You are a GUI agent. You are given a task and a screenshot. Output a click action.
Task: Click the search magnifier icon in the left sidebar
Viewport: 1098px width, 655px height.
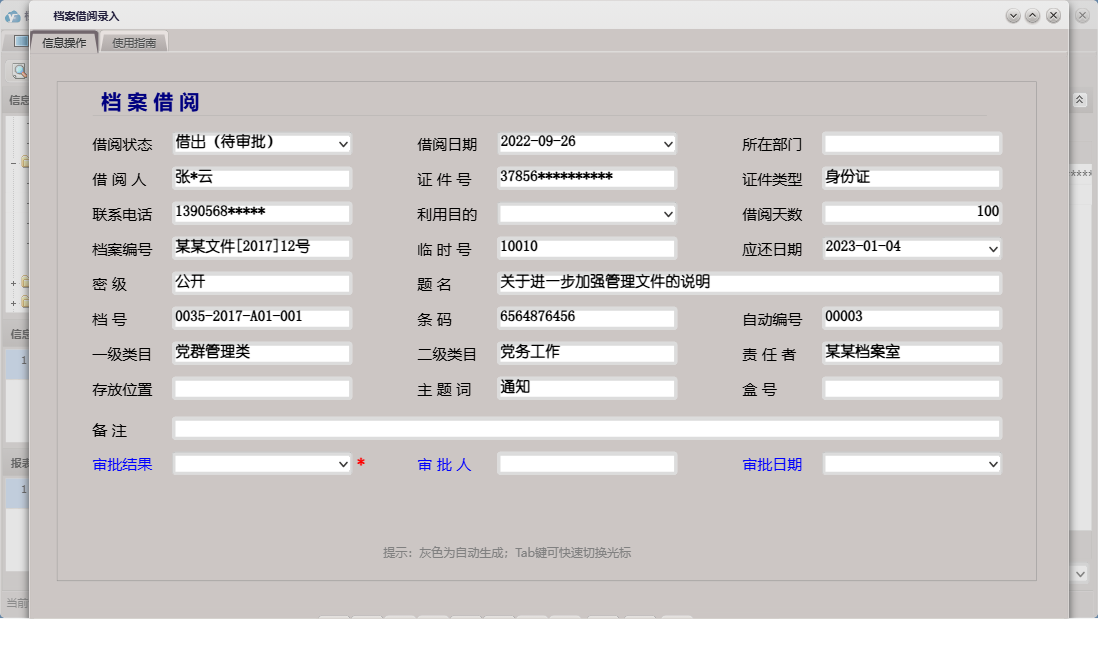[x=18, y=70]
